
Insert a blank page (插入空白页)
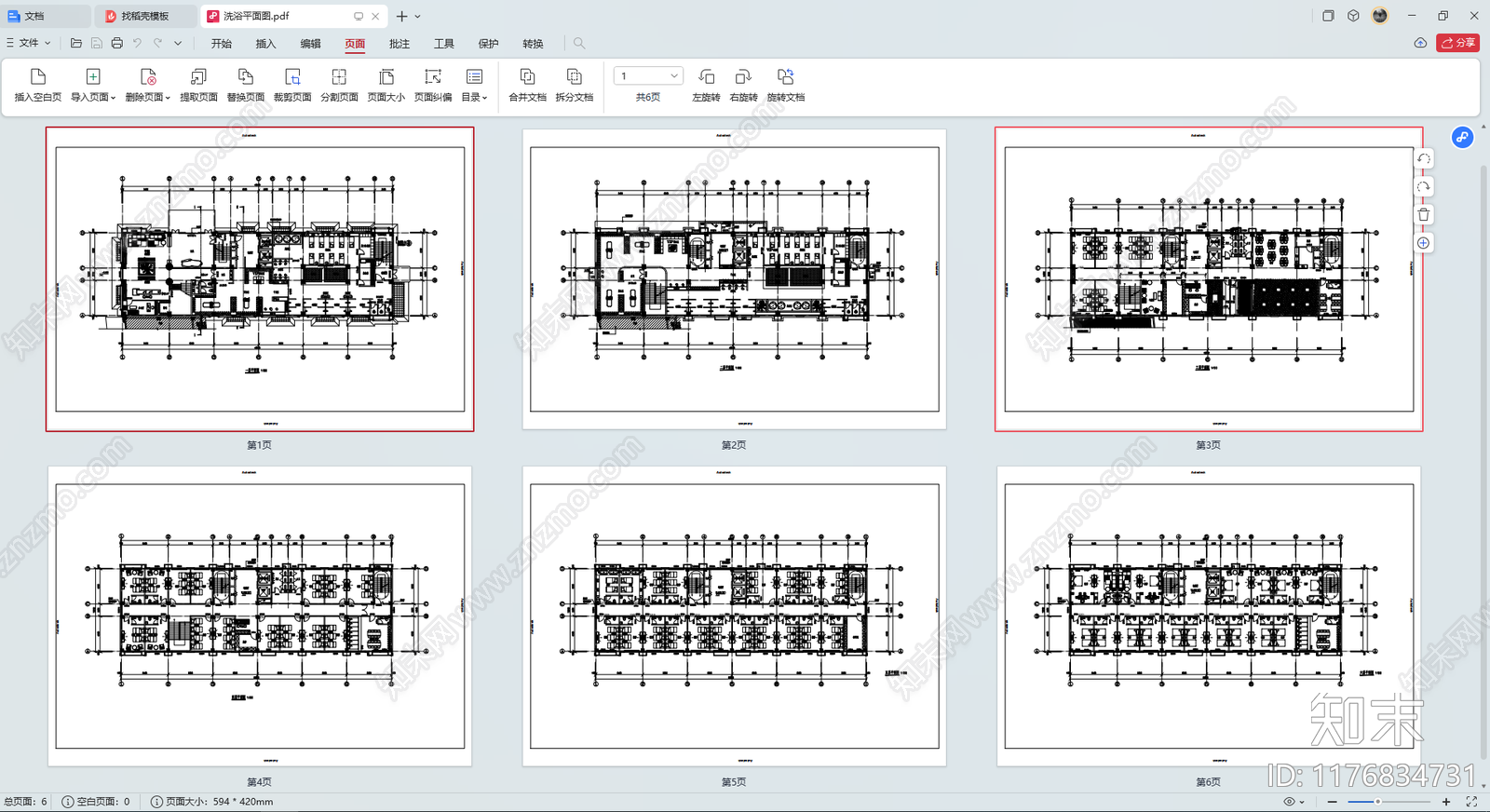click(38, 85)
